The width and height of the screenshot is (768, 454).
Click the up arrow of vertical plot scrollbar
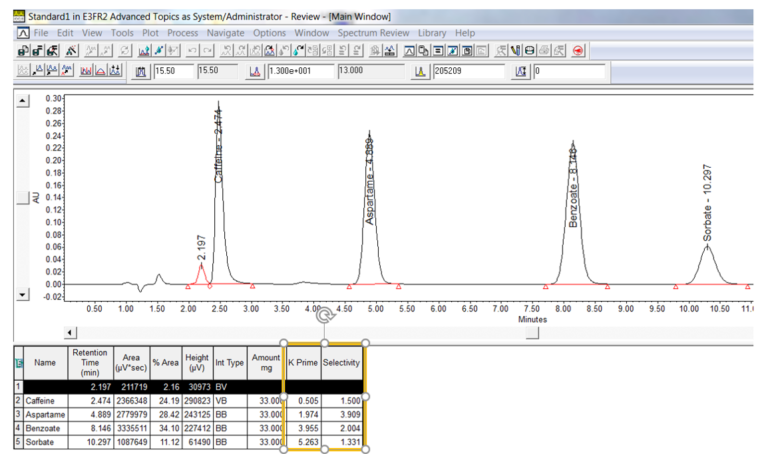pyautogui.click(x=23, y=101)
